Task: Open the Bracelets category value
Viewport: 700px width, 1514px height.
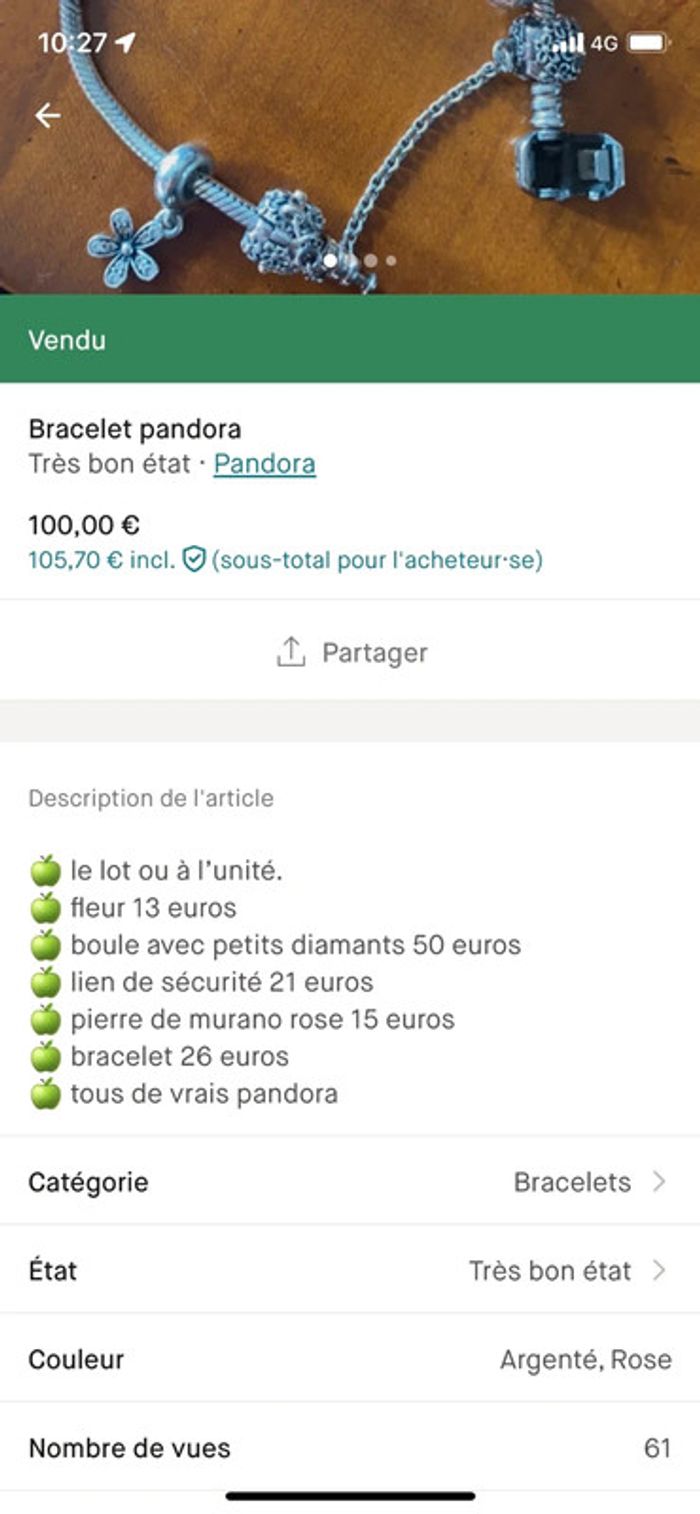Action: coord(572,1182)
